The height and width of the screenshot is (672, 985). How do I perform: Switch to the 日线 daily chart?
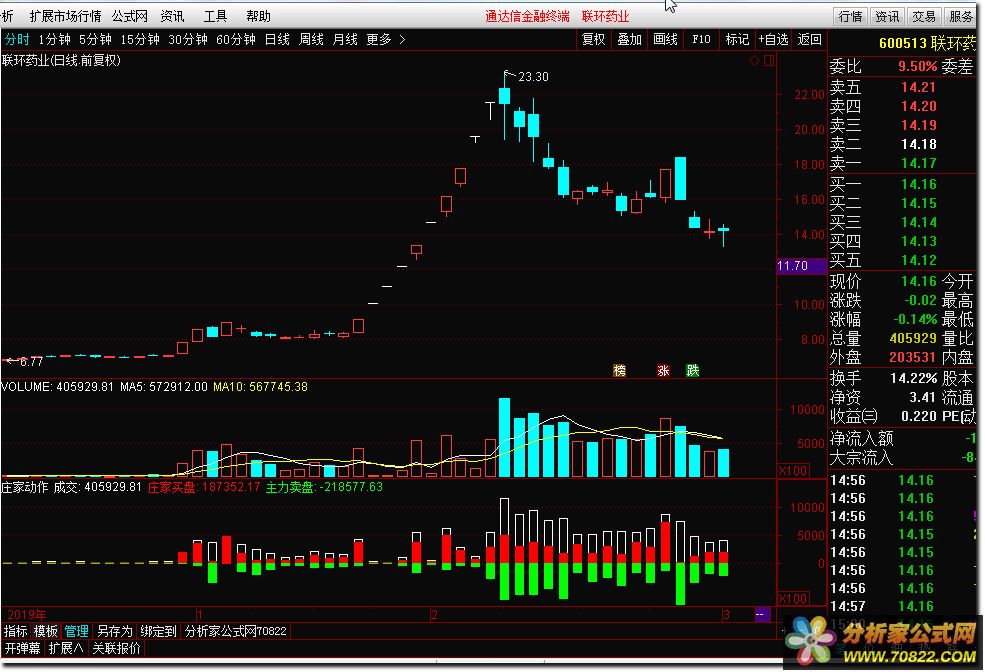click(277, 40)
